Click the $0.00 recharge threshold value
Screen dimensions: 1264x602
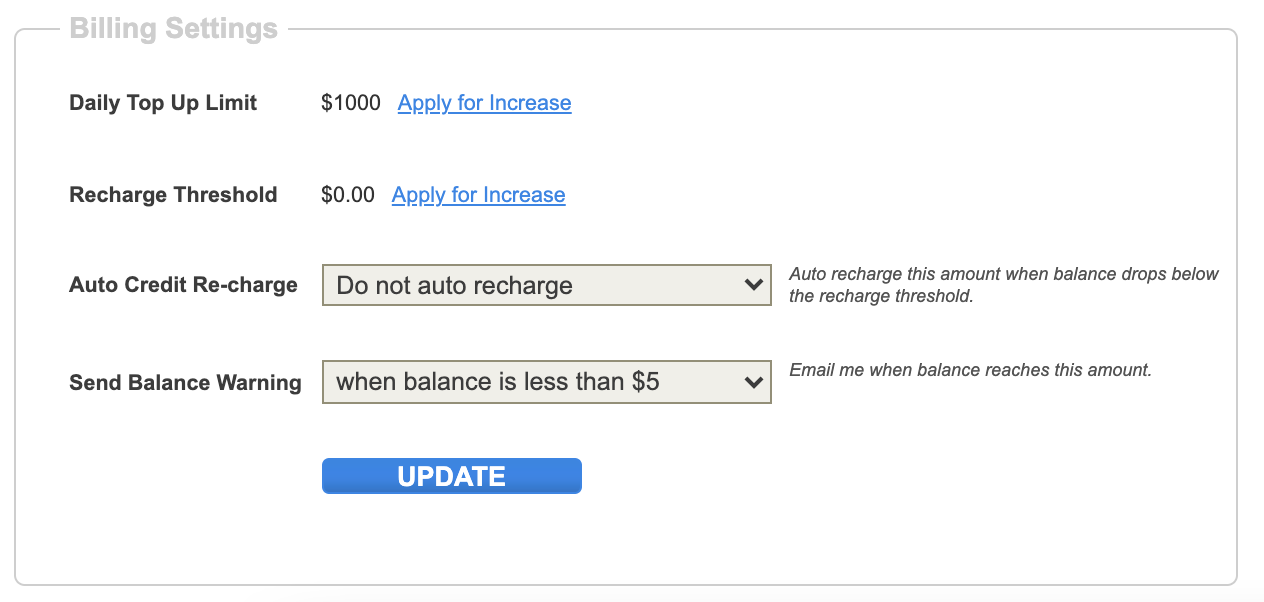coord(348,195)
